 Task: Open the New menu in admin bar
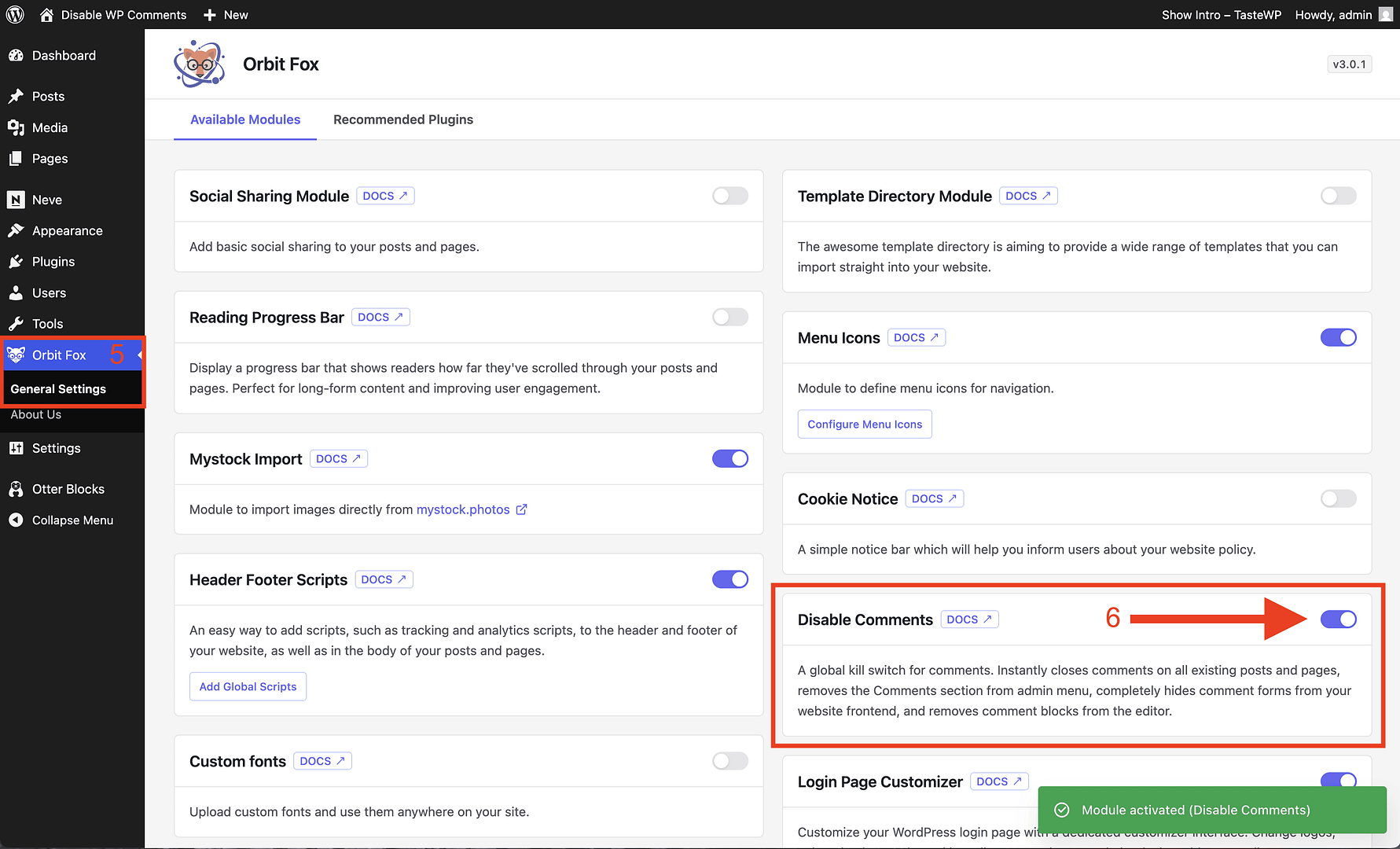(x=226, y=15)
